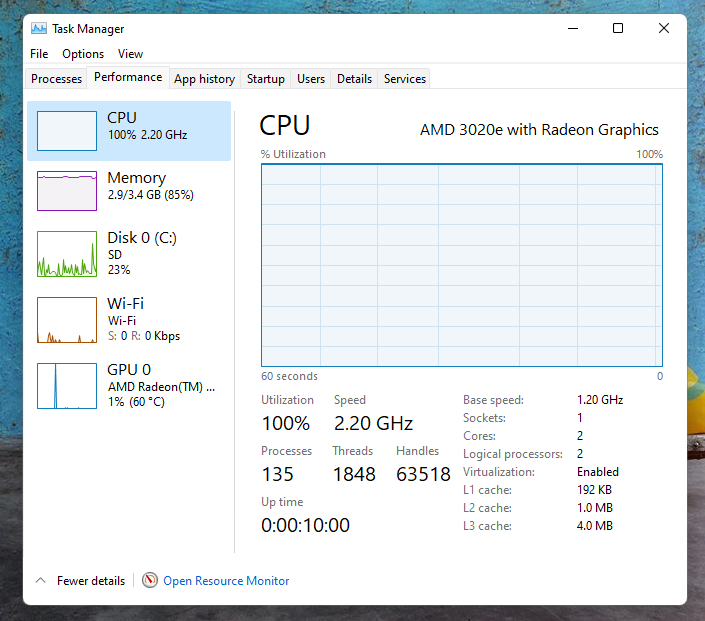Open the Services tab
This screenshot has width=705, height=621.
(405, 79)
